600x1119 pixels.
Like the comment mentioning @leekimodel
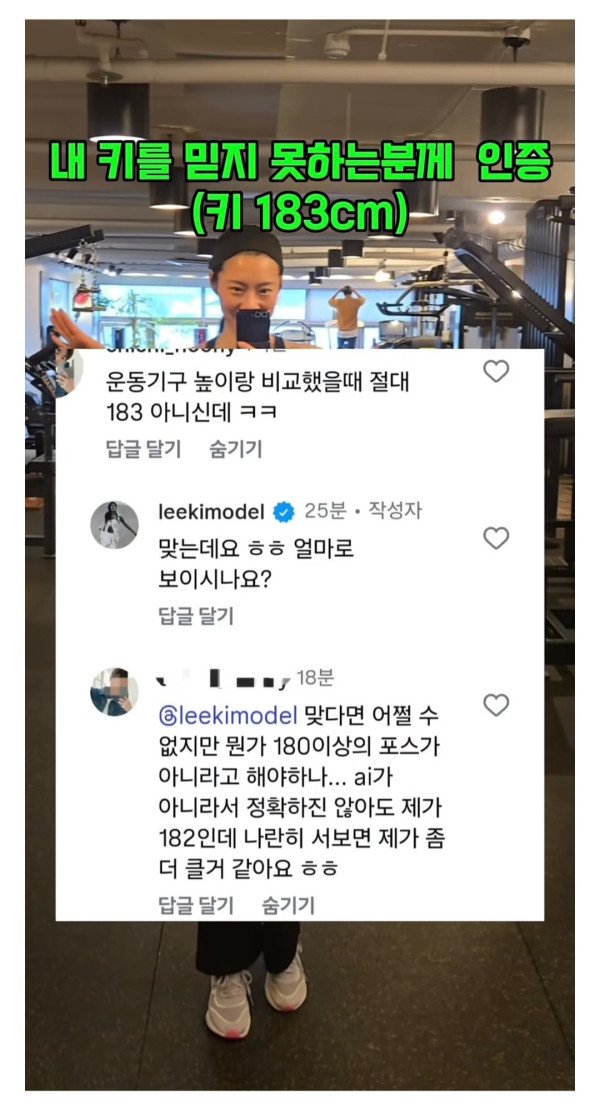pos(496,705)
